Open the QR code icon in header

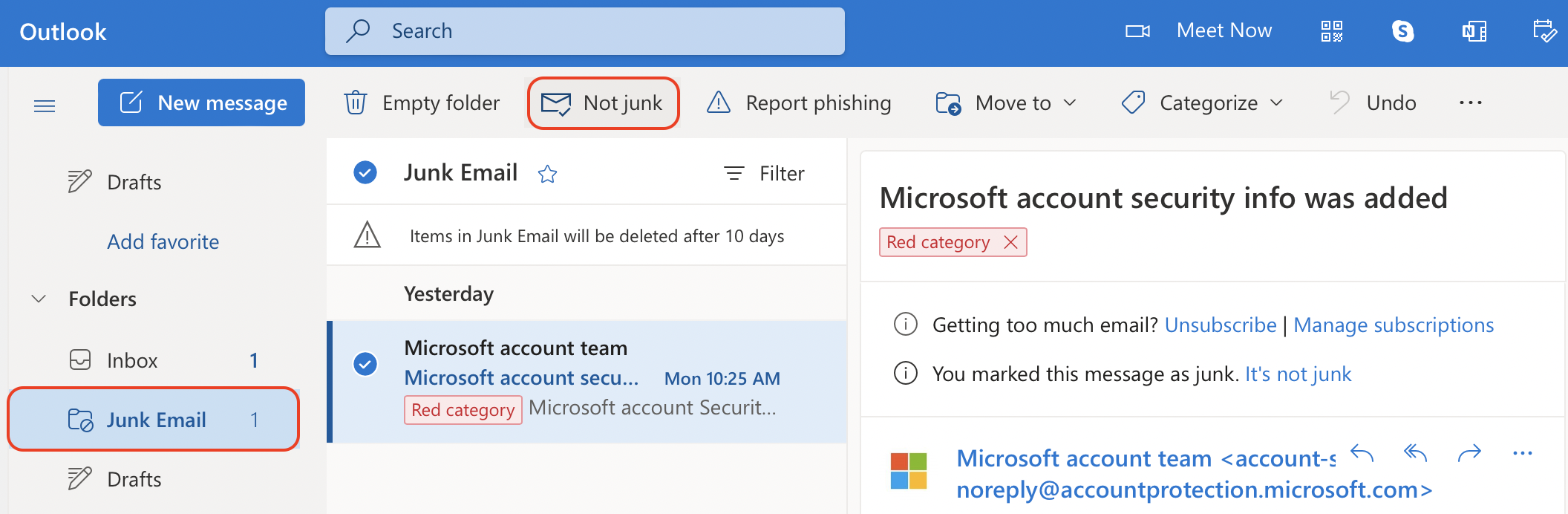(1332, 31)
